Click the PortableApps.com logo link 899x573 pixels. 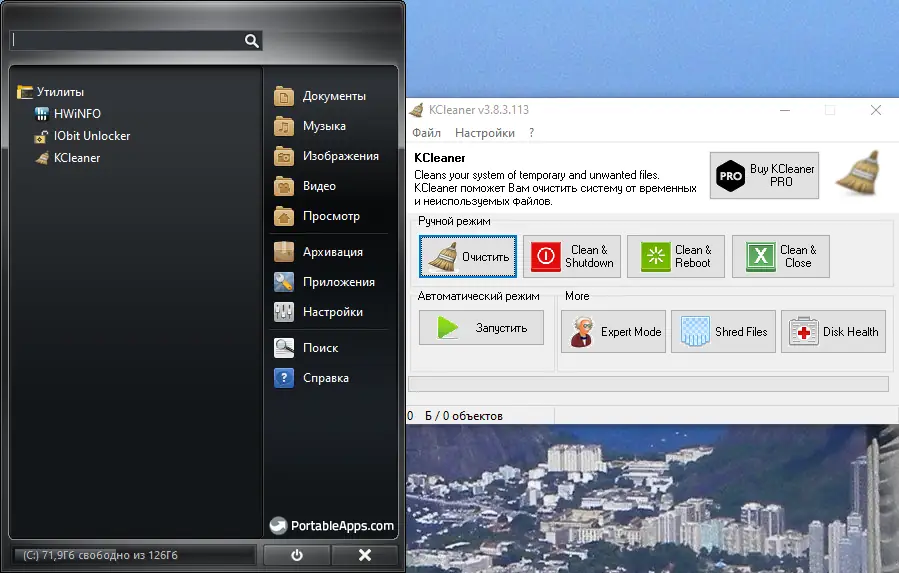click(x=332, y=525)
